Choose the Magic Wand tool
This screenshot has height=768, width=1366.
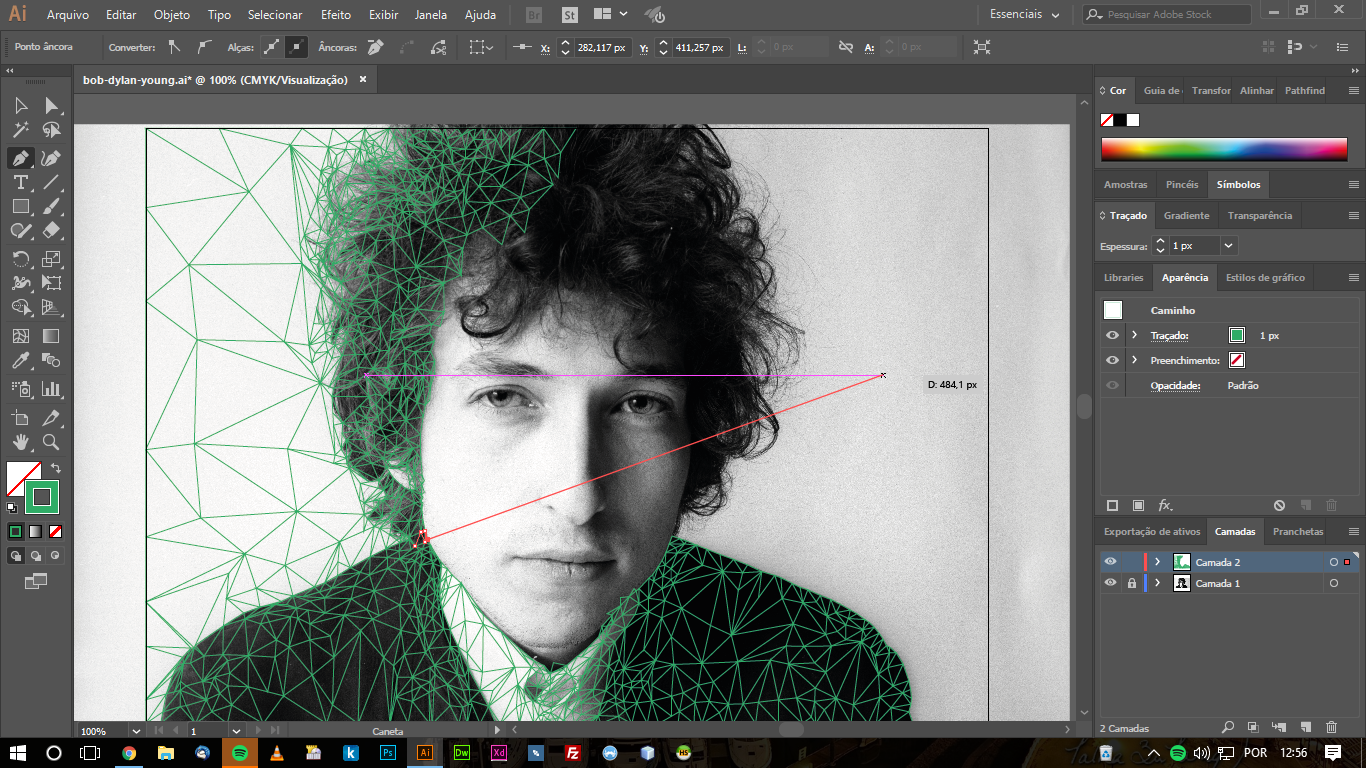pos(20,130)
